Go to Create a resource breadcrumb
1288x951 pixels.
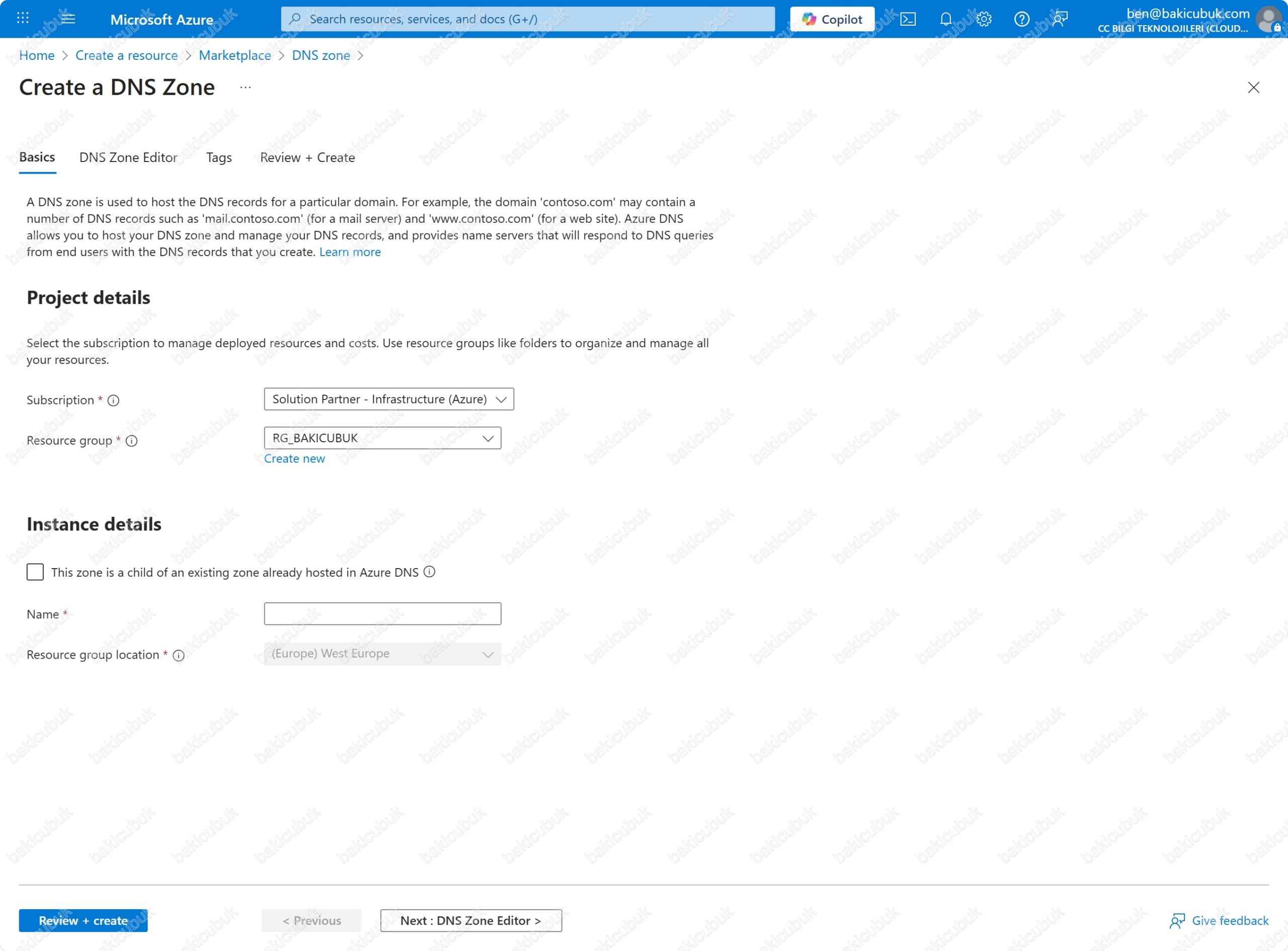[127, 55]
